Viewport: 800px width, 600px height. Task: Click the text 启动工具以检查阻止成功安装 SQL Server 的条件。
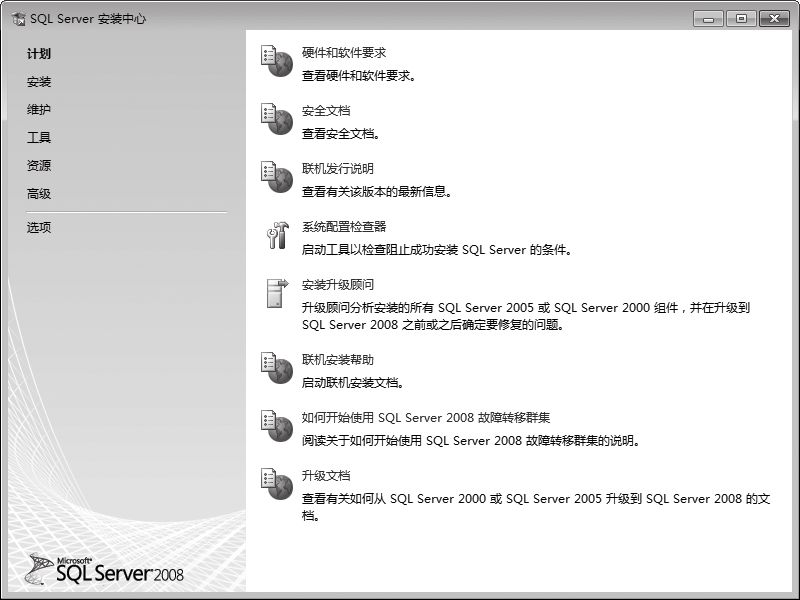click(x=437, y=250)
